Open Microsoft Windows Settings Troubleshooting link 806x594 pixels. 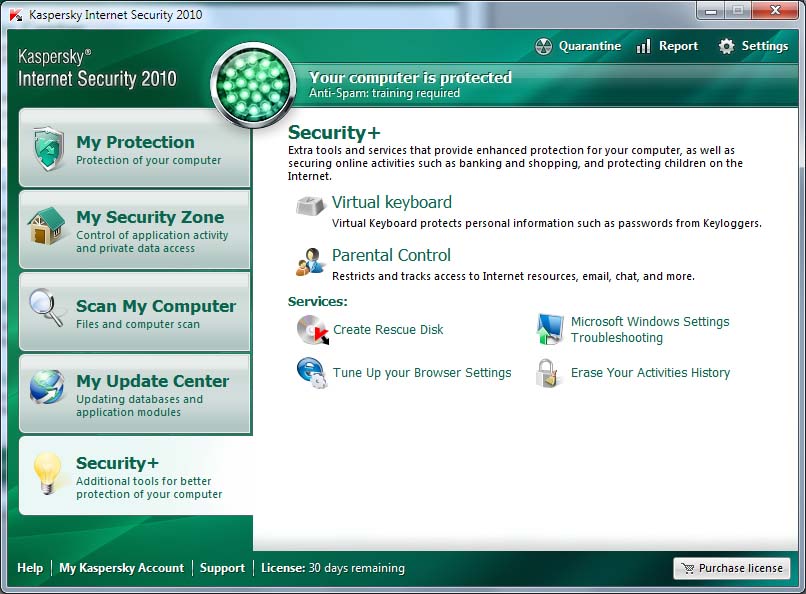coord(650,330)
